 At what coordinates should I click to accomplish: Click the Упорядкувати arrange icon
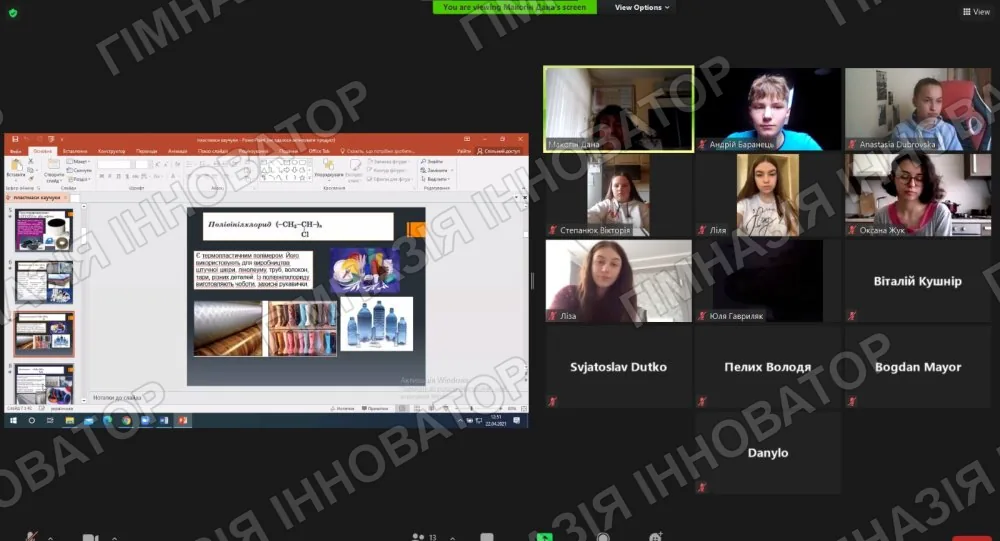click(x=328, y=165)
